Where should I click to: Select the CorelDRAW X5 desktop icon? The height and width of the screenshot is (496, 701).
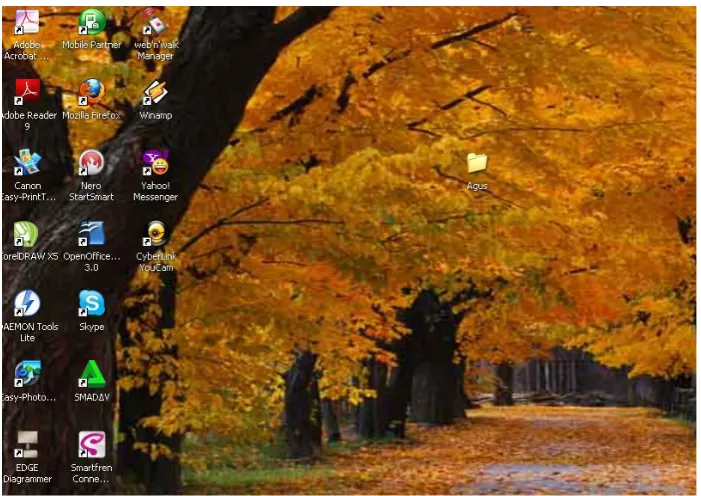(26, 233)
